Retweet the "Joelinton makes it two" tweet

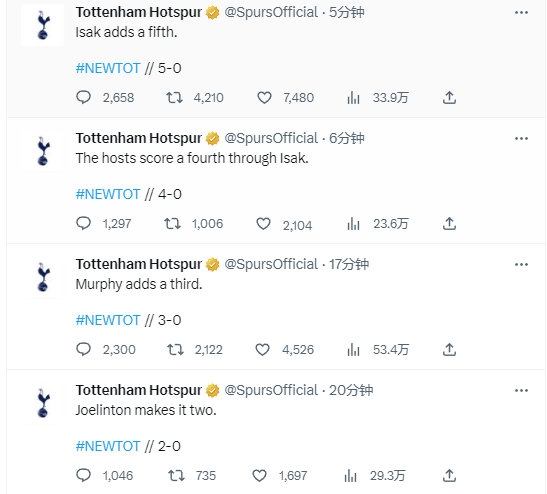(x=176, y=476)
